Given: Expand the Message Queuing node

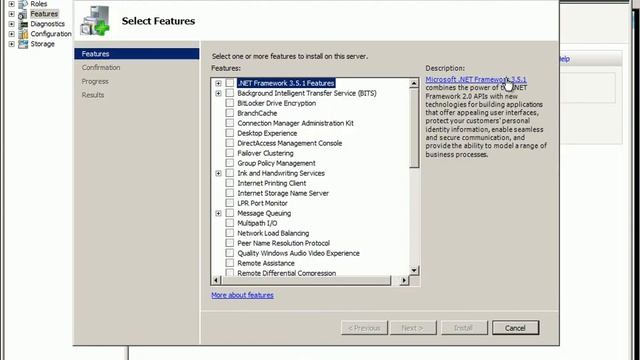Looking at the screenshot, I should [x=218, y=213].
